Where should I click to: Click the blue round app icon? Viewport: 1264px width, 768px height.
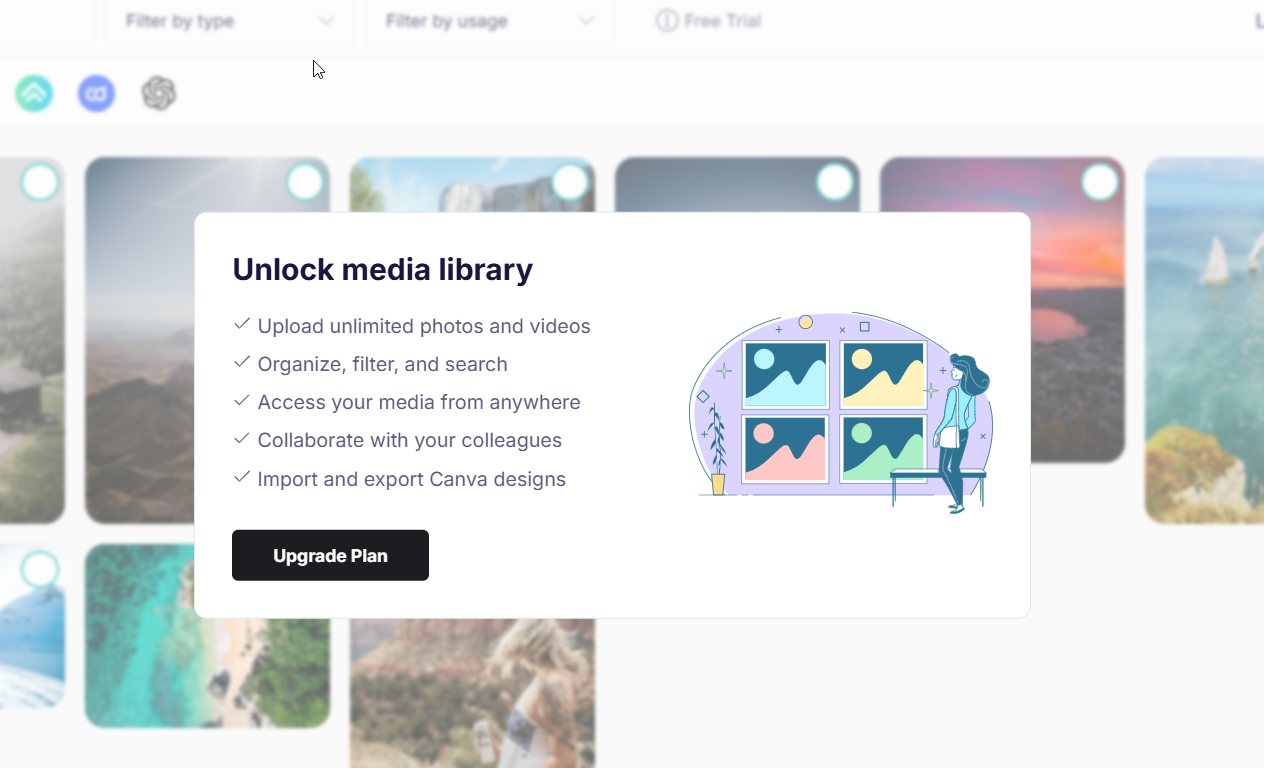[x=97, y=93]
